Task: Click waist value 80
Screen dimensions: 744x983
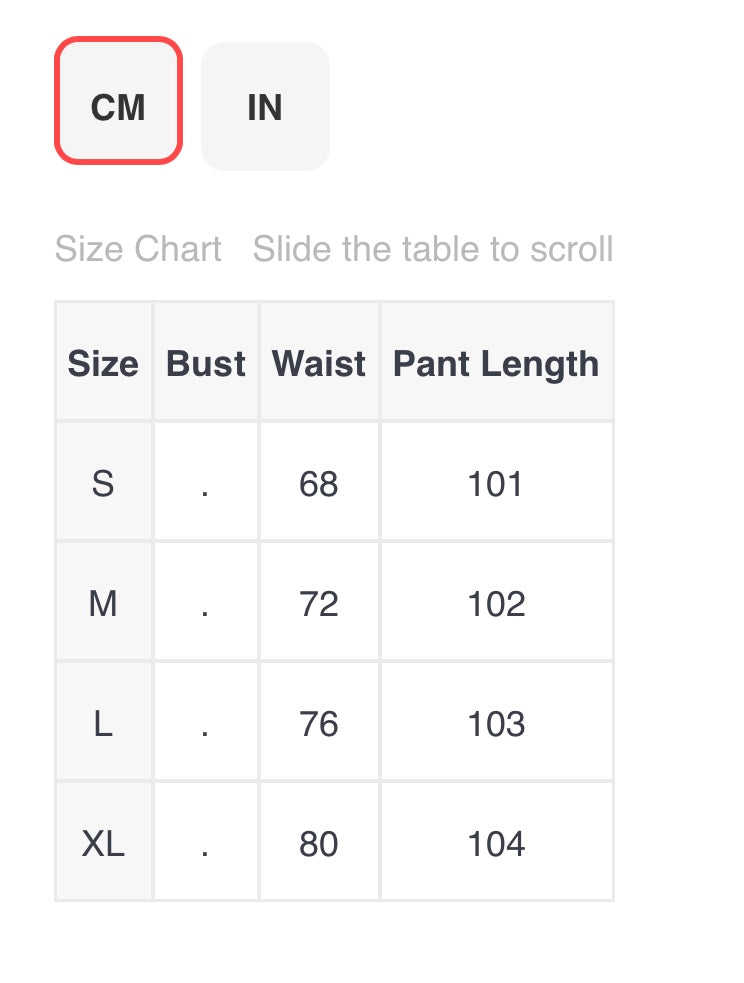Action: [319, 844]
